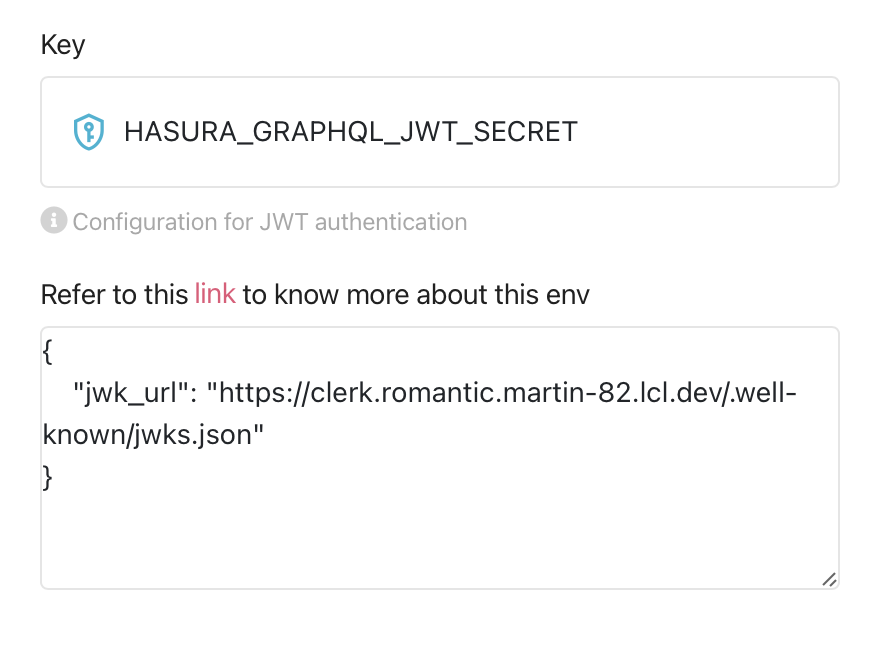Open the pink "link" hyperlink
This screenshot has width=890, height=650.
[x=215, y=294]
